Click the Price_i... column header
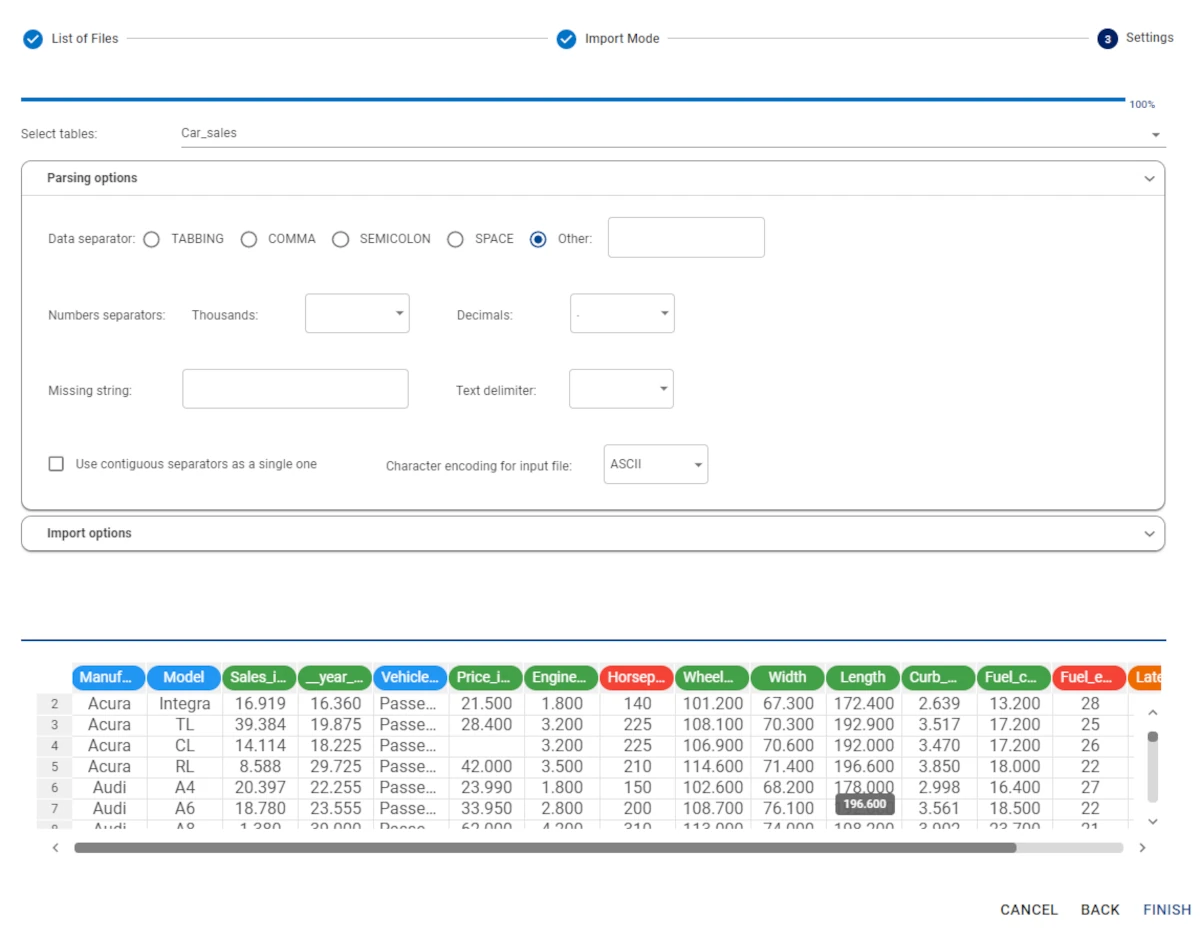Viewport: 1200px width, 941px height. (486, 677)
